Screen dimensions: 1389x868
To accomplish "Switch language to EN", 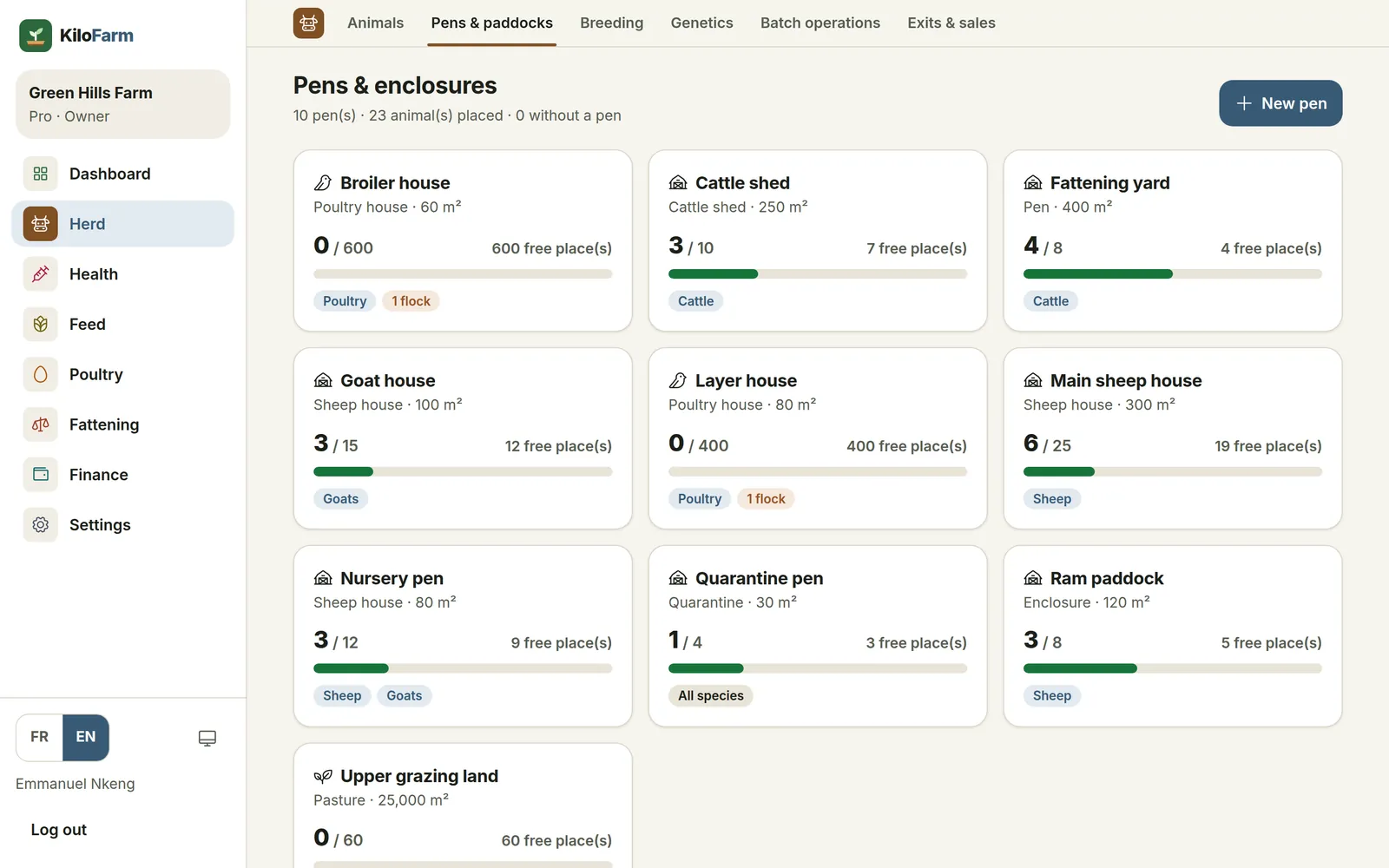I will pyautogui.click(x=86, y=737).
